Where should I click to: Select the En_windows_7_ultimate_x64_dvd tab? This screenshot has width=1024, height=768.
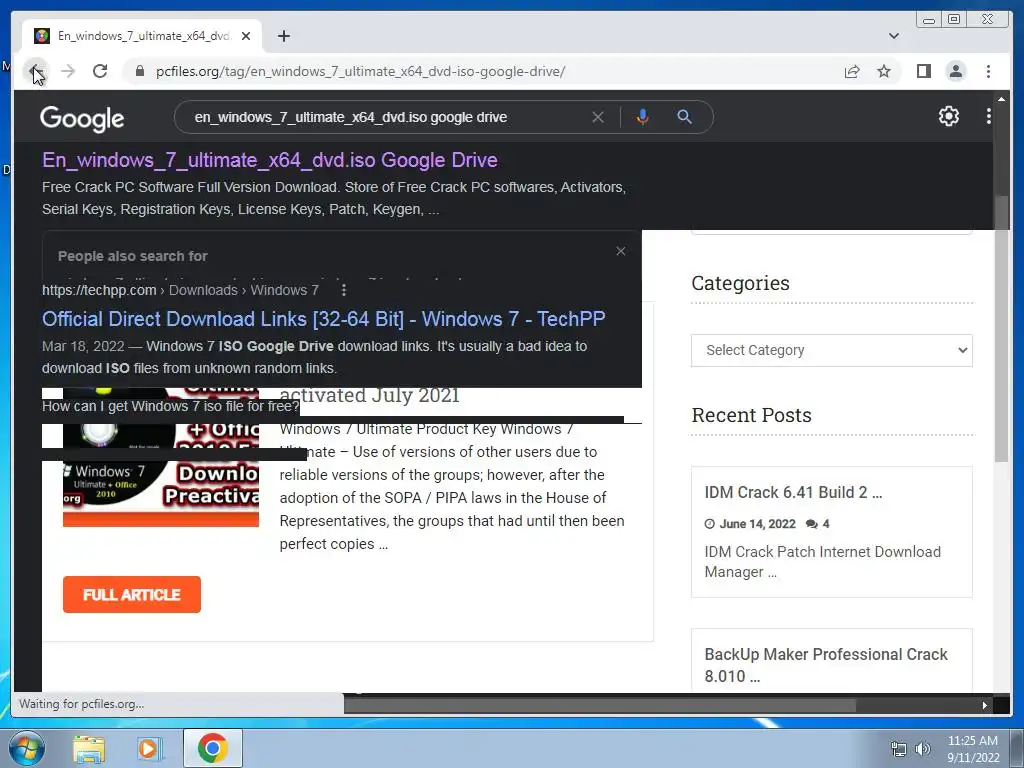[142, 36]
